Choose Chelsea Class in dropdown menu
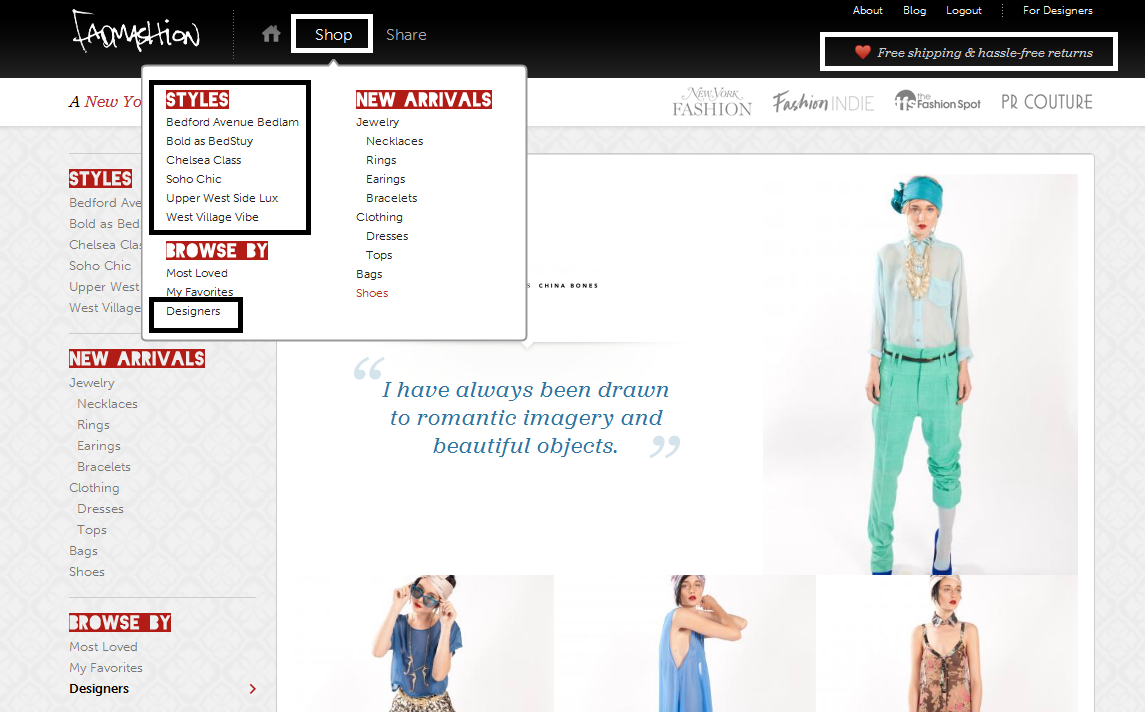1145x712 pixels. (203, 160)
